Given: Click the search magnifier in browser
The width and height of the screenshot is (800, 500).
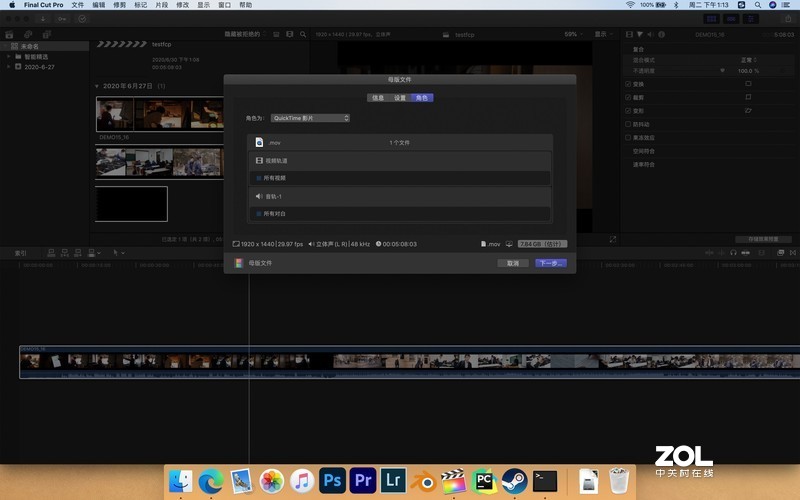Looking at the screenshot, I should [x=304, y=34].
